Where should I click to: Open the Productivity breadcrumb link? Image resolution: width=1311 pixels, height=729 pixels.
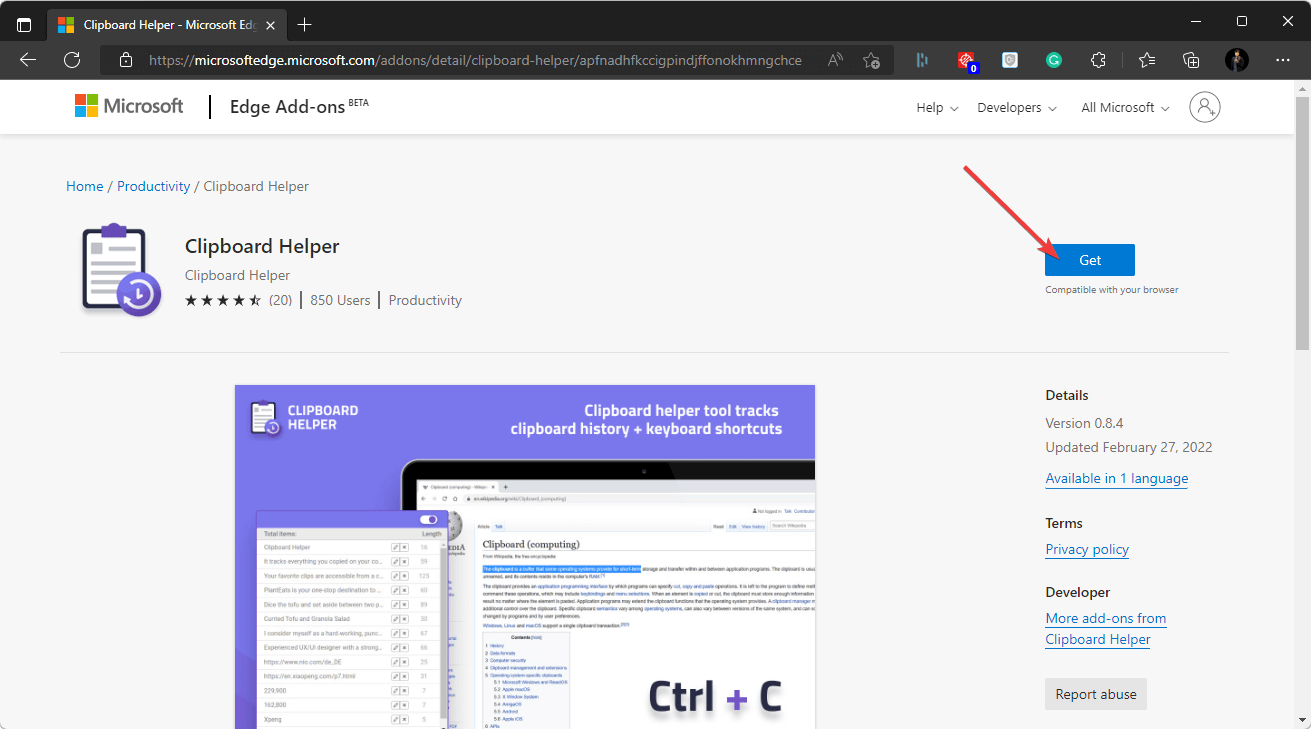[x=153, y=186]
